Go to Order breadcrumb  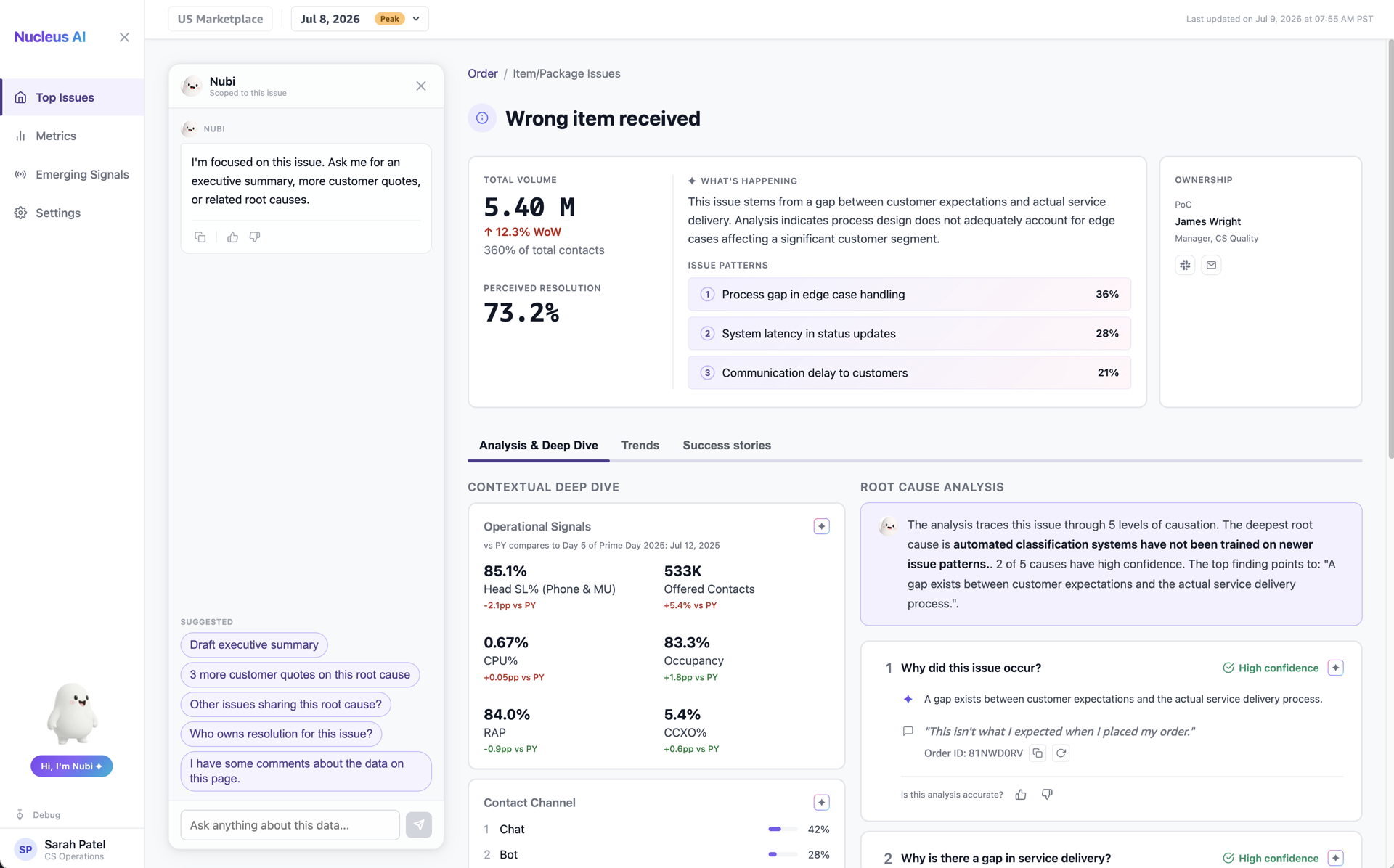pyautogui.click(x=483, y=74)
